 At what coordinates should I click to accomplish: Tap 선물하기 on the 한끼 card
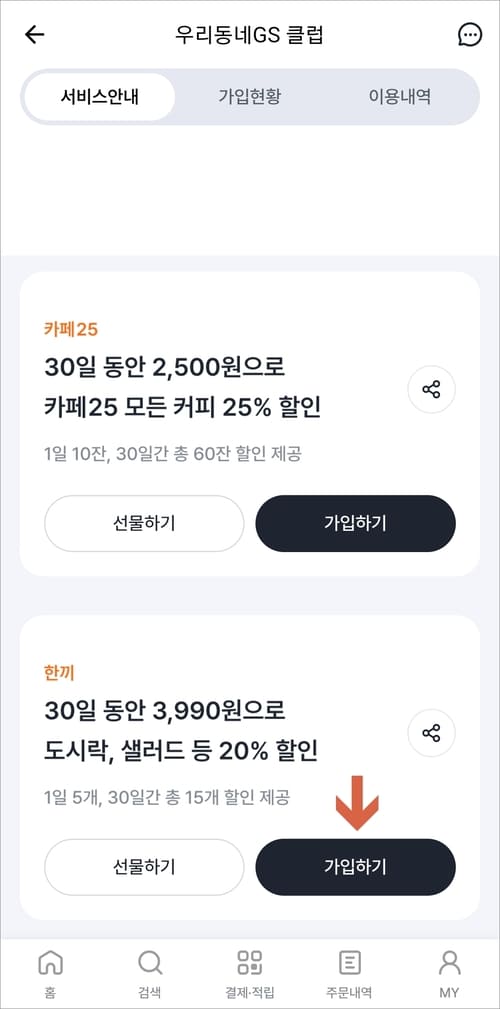point(144,867)
